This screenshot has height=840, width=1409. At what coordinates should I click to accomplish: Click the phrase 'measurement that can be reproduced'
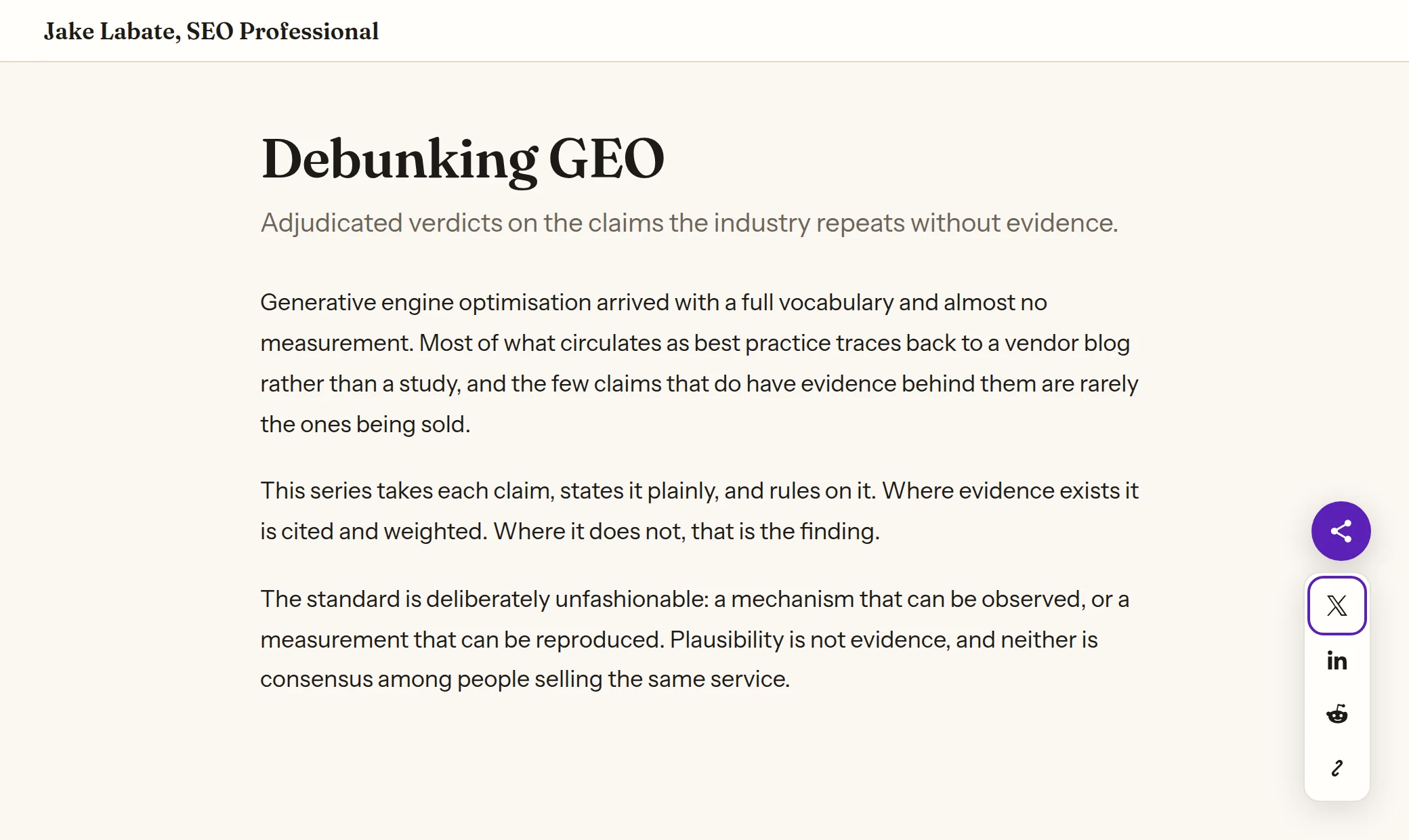tap(461, 639)
